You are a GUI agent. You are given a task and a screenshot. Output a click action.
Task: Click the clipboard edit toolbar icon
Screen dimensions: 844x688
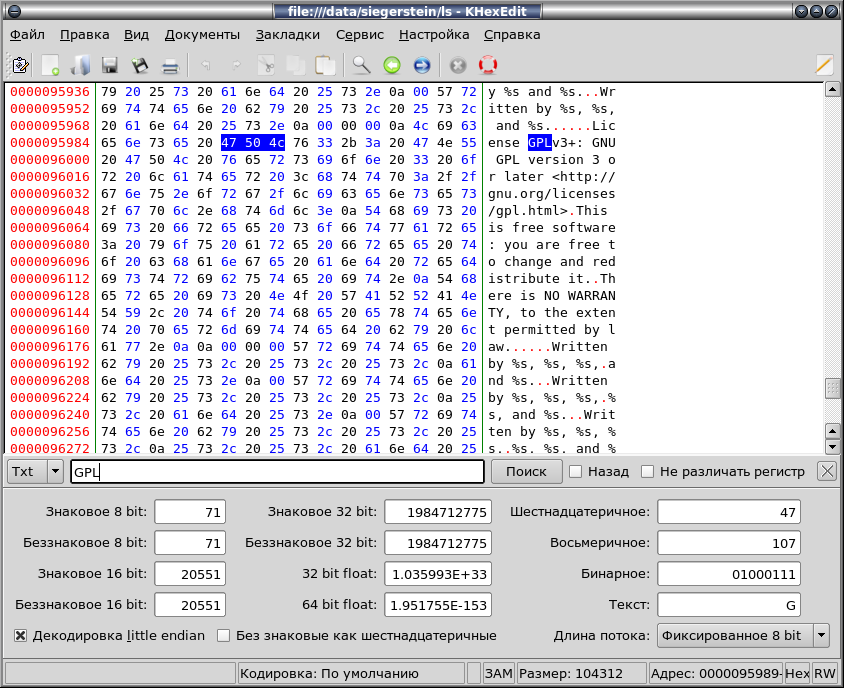pyautogui.click(x=20, y=65)
